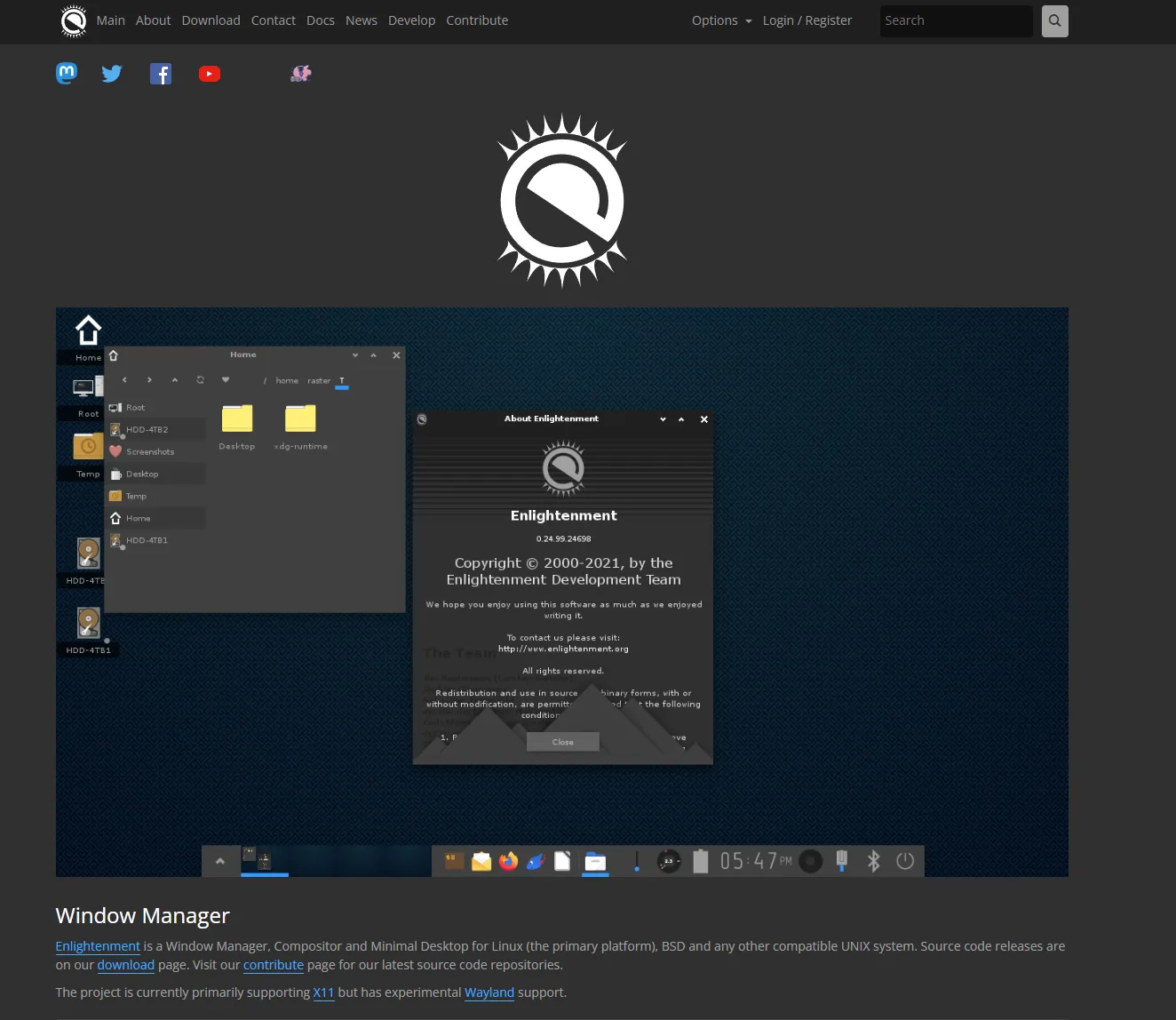Viewport: 1176px width, 1020px height.
Task: Click the Temp desktop folder icon
Action: (88, 446)
